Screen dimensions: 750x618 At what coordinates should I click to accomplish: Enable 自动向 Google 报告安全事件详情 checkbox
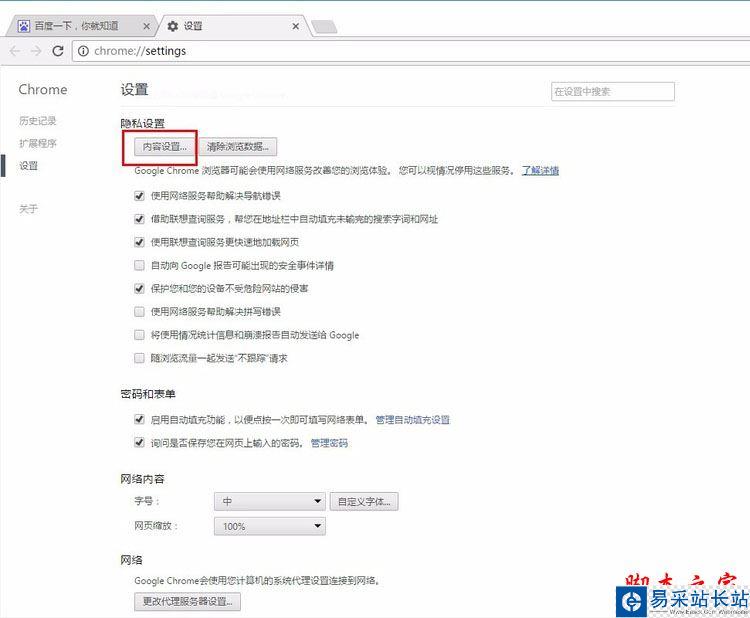point(139,265)
